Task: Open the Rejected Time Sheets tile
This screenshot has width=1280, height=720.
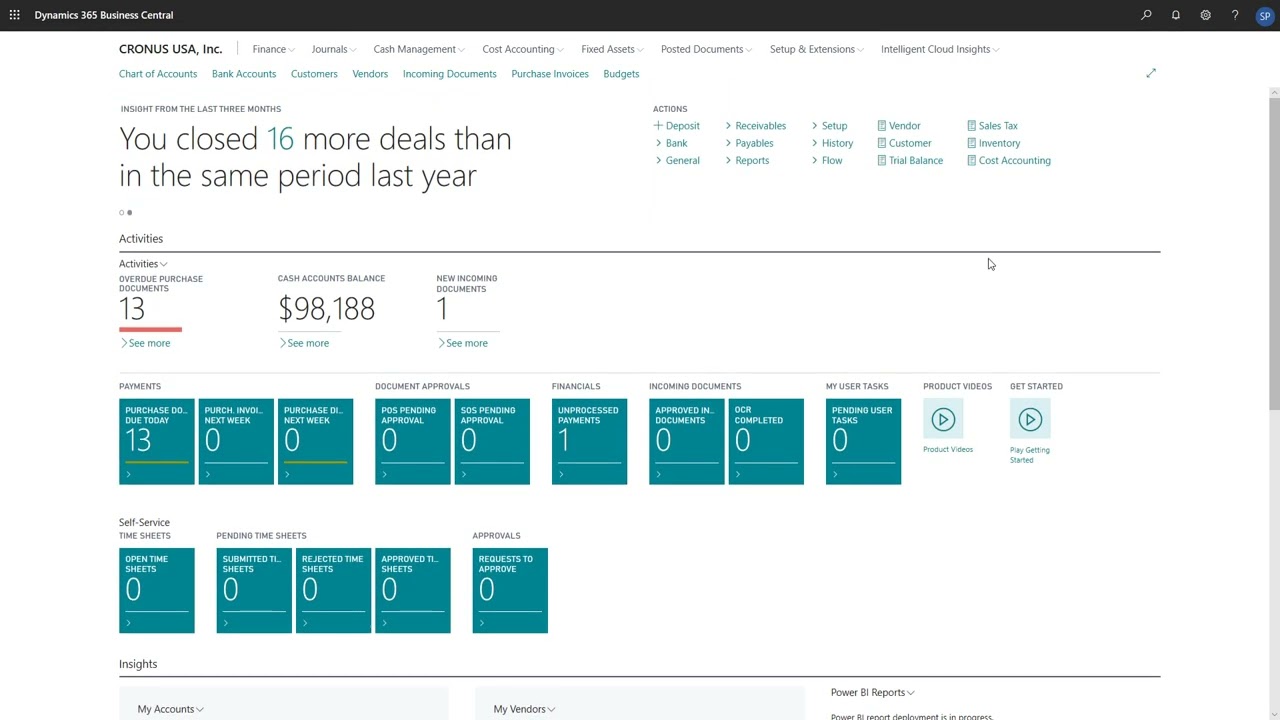Action: pos(333,590)
